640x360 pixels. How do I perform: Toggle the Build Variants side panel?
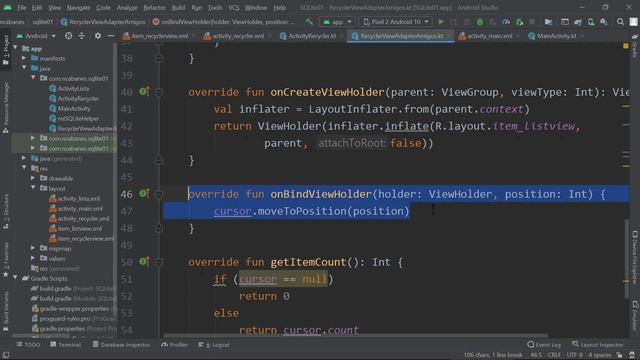point(6,310)
